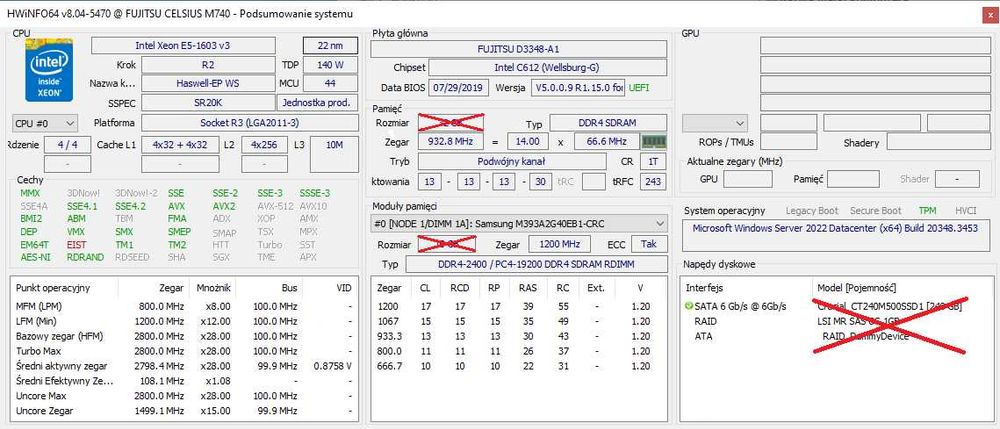Click the AES-NI feature flag
This screenshot has width=1000, height=429.
(x=34, y=258)
